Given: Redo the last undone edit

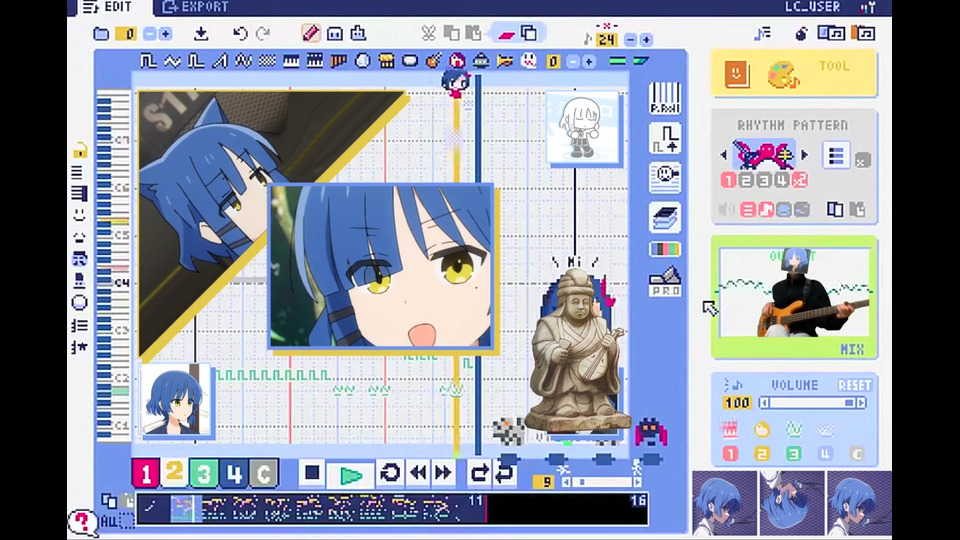Looking at the screenshot, I should click(x=263, y=34).
